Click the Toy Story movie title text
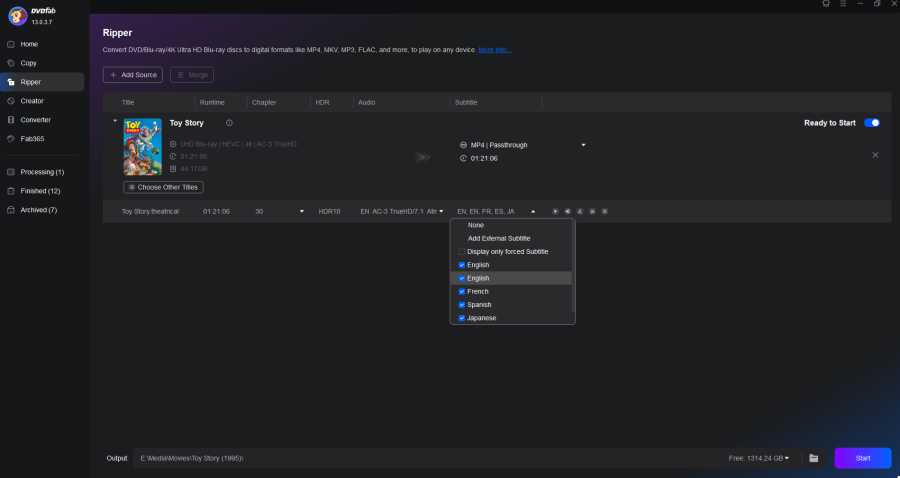 coord(187,123)
